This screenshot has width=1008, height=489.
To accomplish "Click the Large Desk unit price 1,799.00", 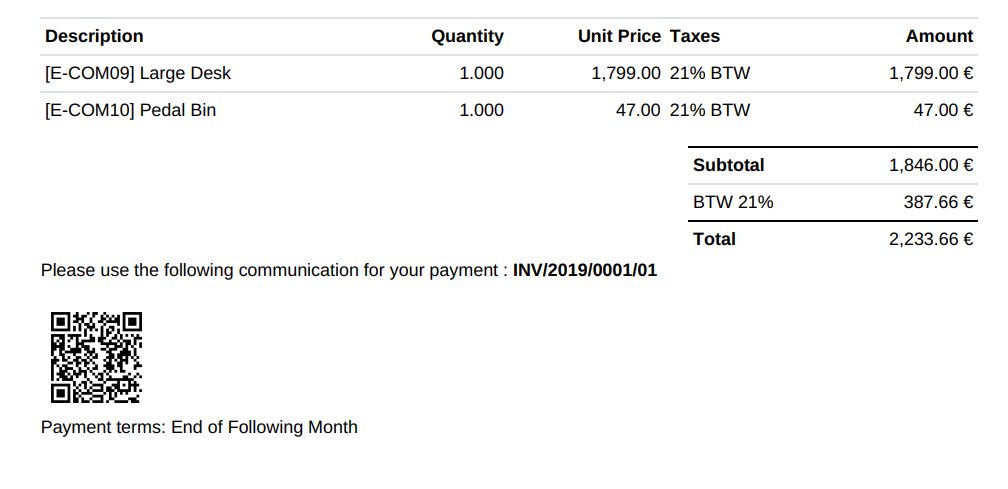I will pyautogui.click(x=626, y=73).
